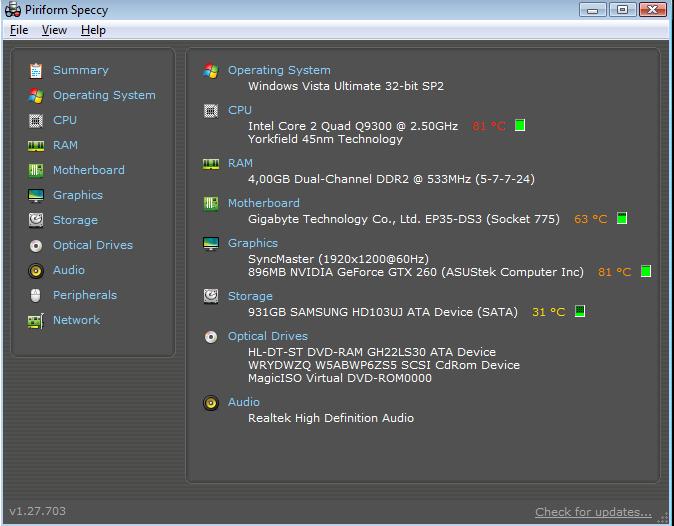Click the green motherboard temperature indicator icon

click(622, 218)
